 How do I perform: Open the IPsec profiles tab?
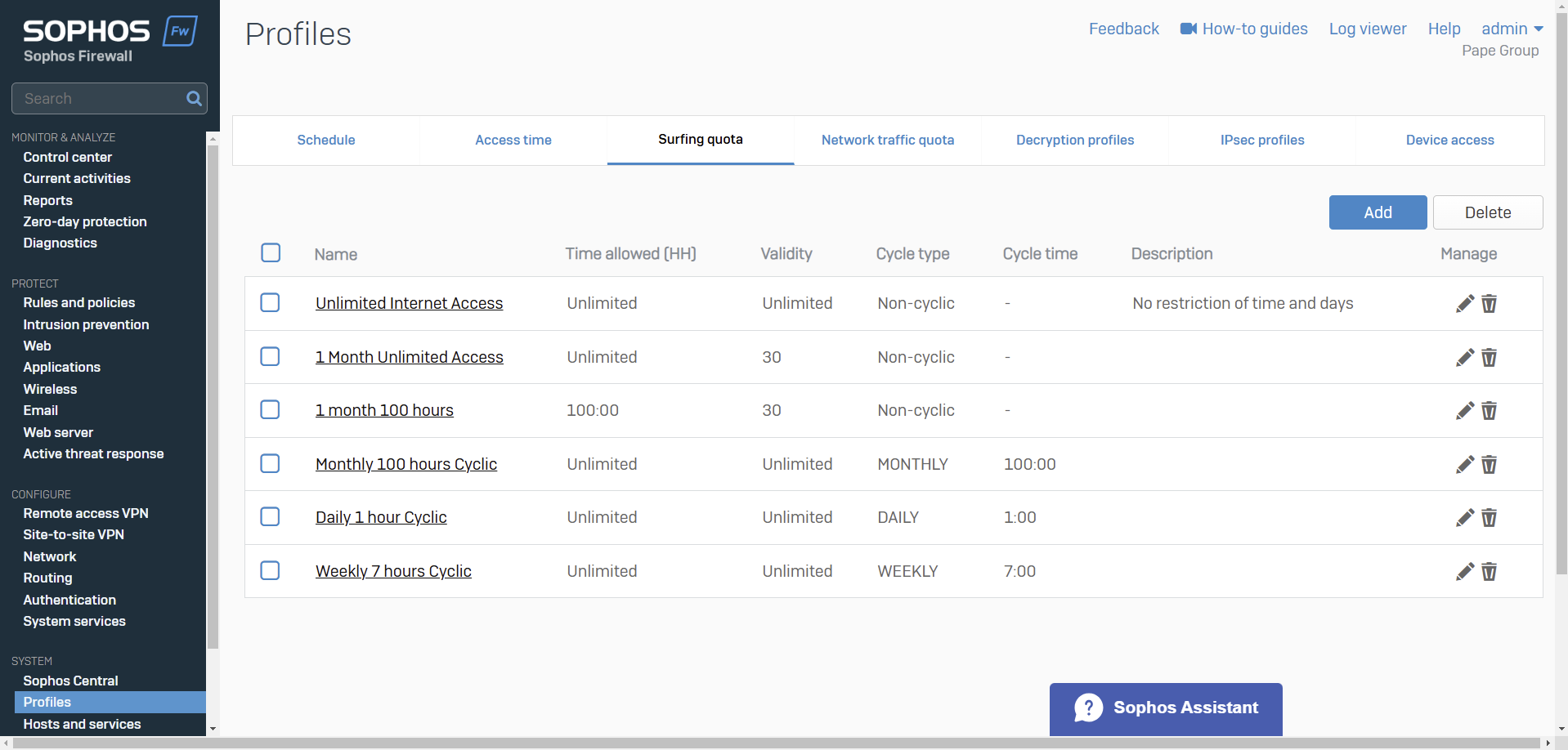click(1262, 140)
